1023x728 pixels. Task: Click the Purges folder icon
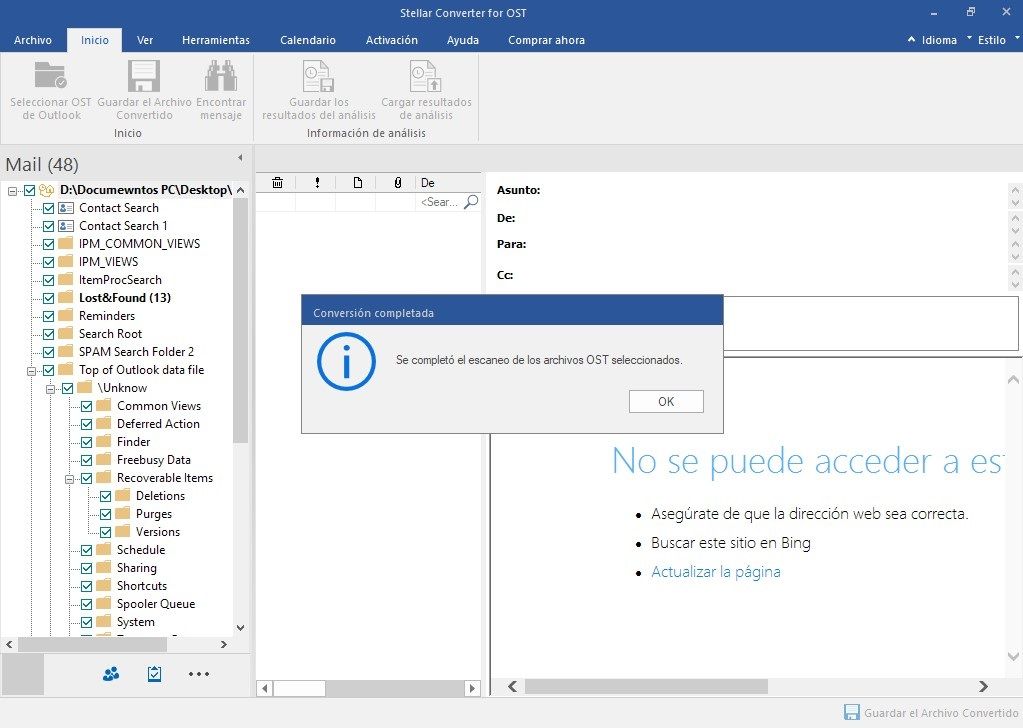(x=123, y=513)
